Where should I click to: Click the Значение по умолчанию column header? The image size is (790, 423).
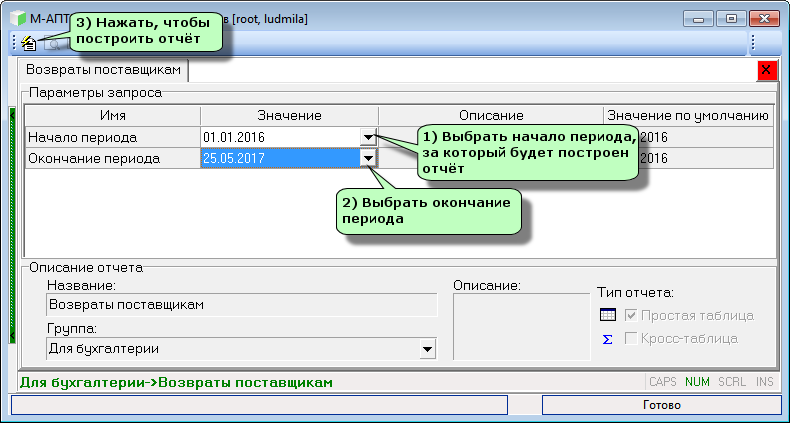coord(688,116)
